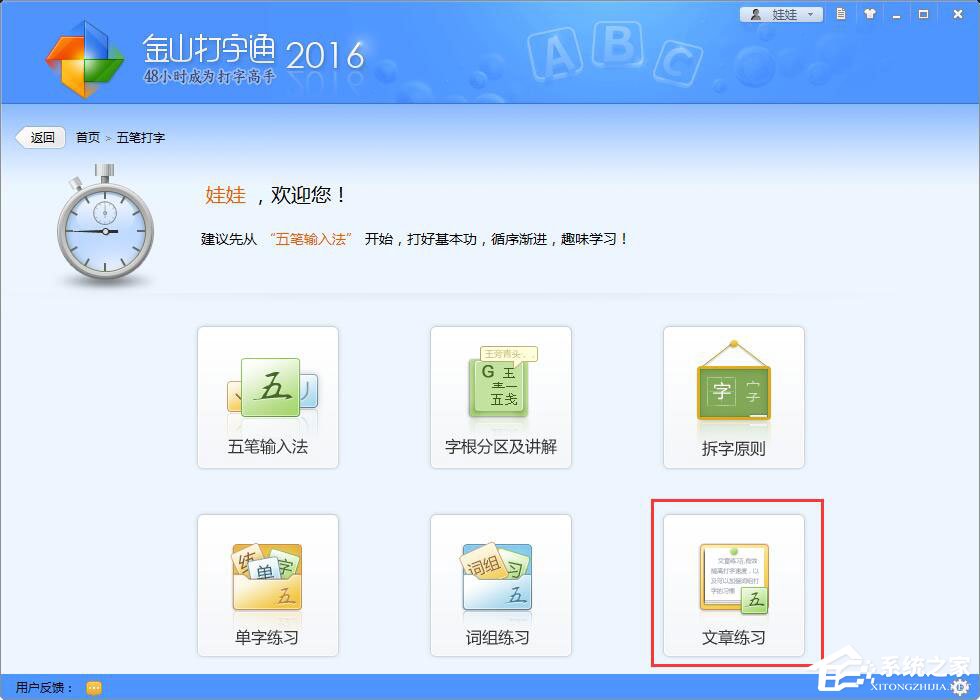Select the skin theme shirt icon

(x=869, y=14)
